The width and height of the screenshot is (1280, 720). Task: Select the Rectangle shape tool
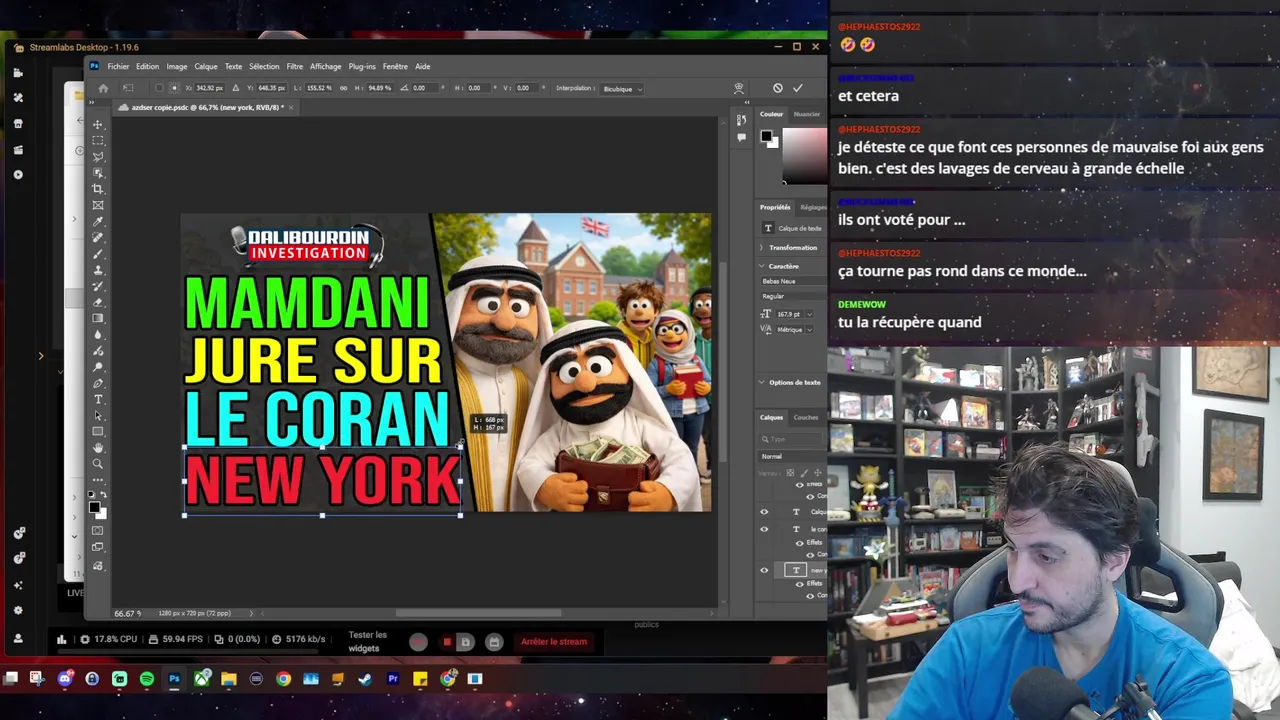pyautogui.click(x=98, y=431)
